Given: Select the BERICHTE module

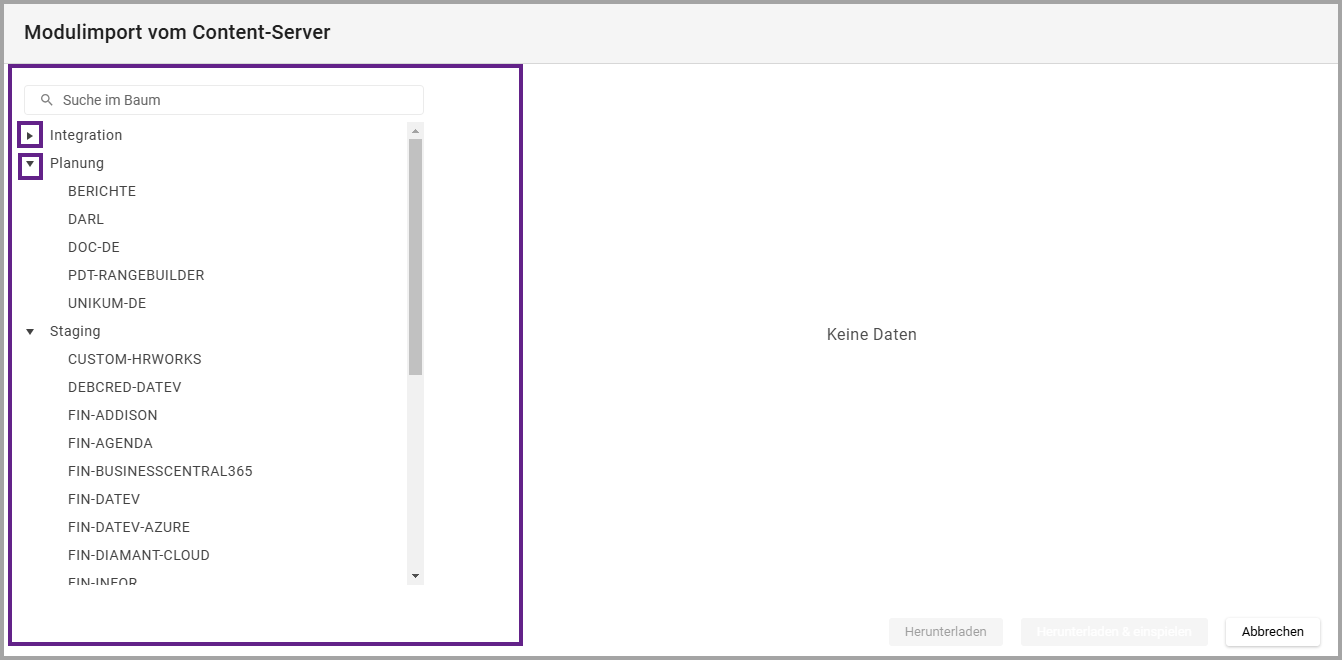Looking at the screenshot, I should click(102, 191).
